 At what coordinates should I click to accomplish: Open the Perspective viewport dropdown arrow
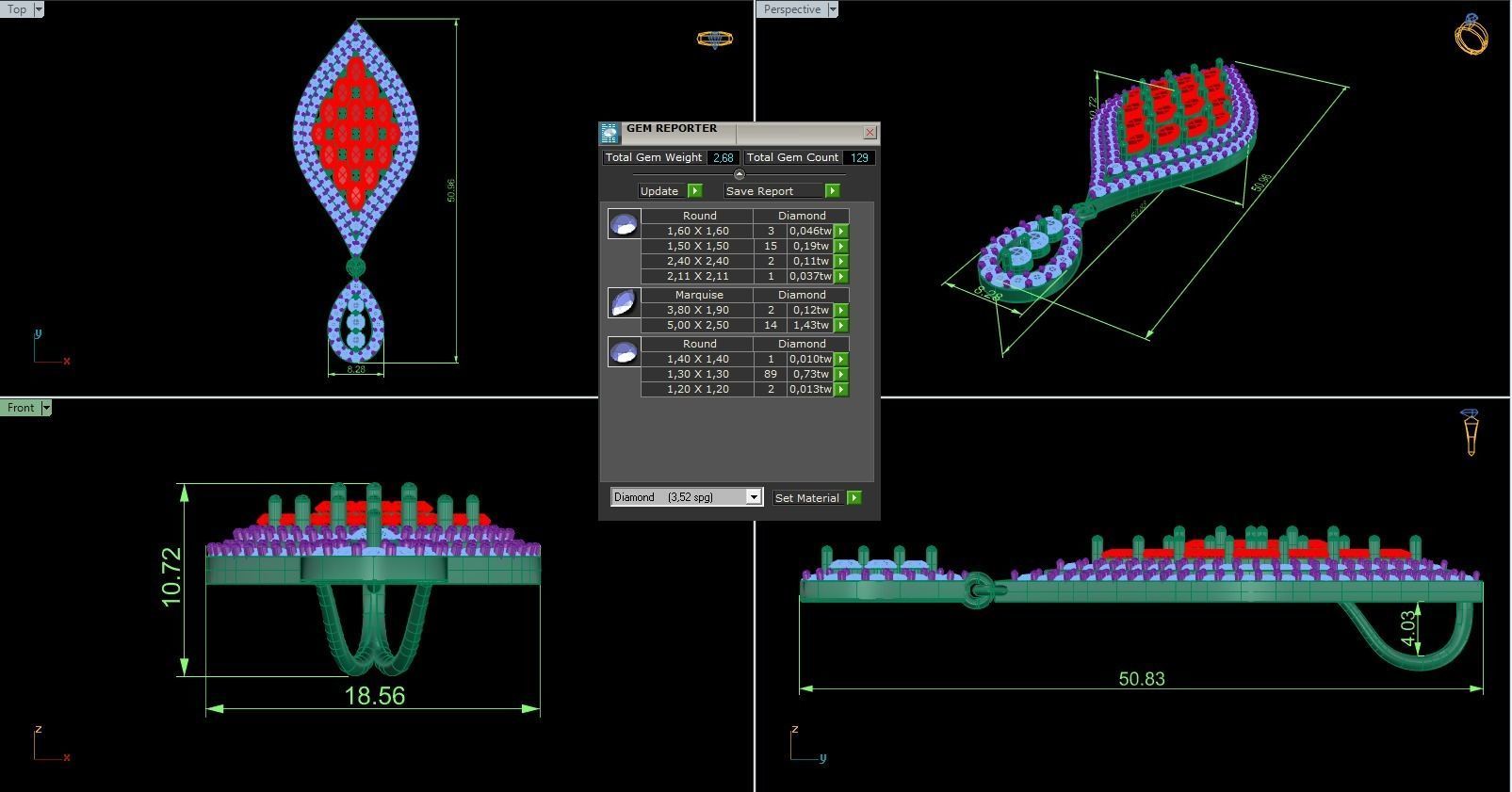[x=832, y=9]
